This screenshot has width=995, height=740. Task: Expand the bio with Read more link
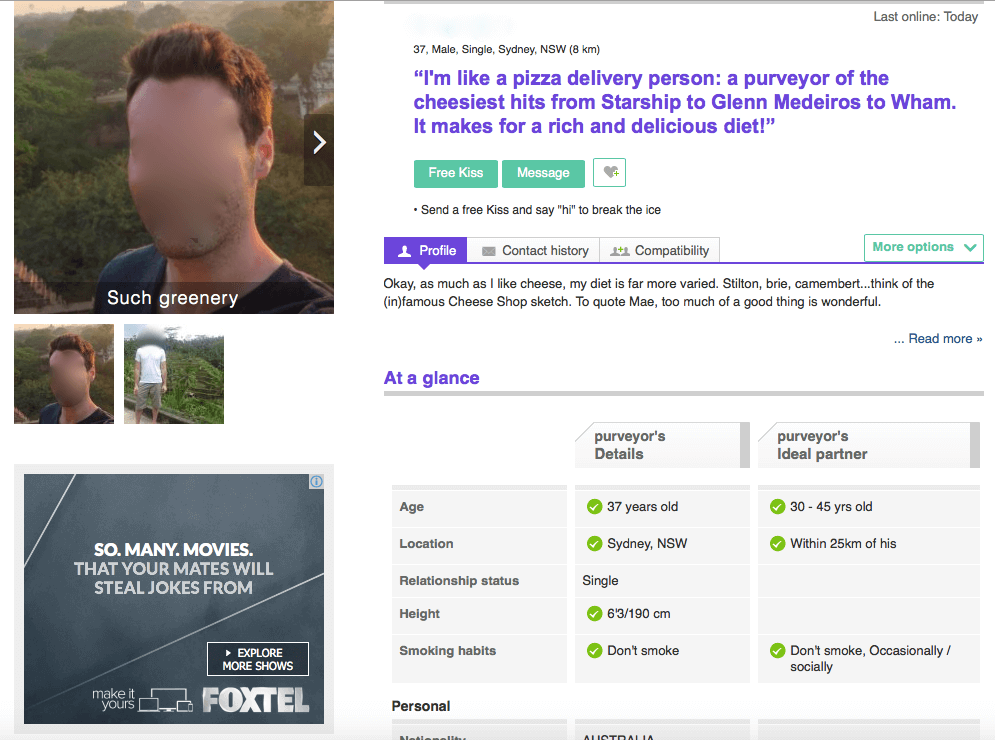tap(937, 339)
